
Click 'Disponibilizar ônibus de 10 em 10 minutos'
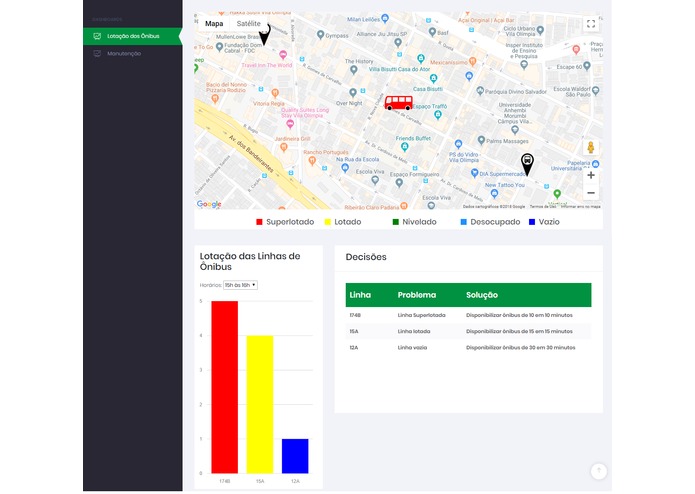519,315
